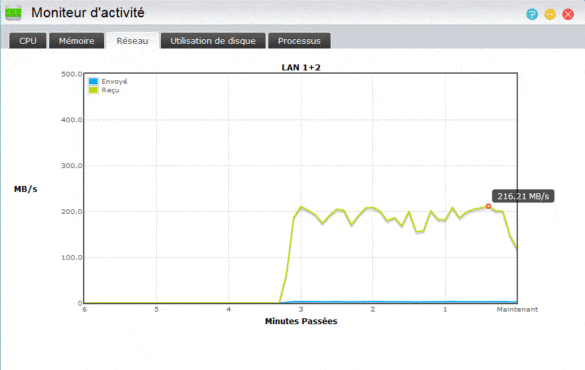Click the red data point marker on graph
Image resolution: width=585 pixels, height=370 pixels.
(488, 206)
